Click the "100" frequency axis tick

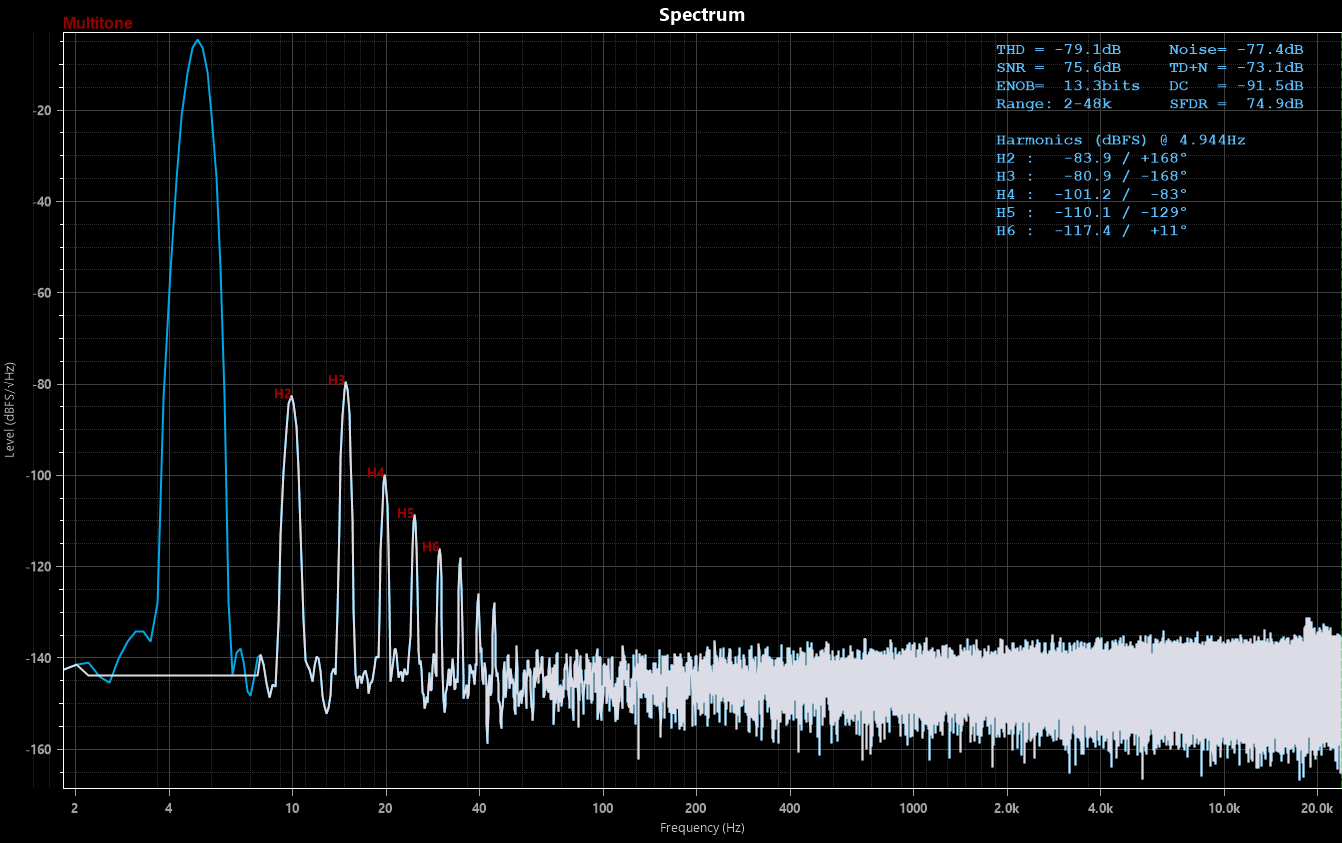(x=603, y=807)
